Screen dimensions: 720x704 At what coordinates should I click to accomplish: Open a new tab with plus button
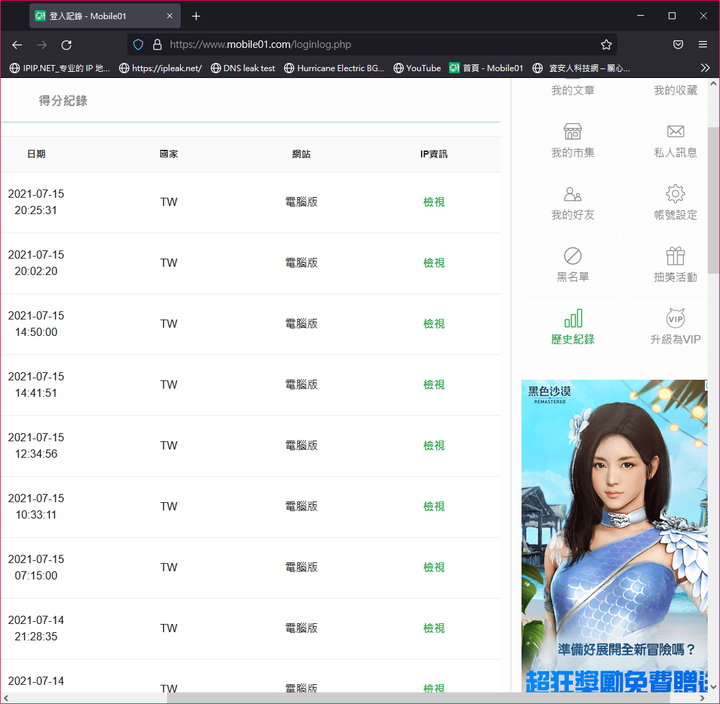pyautogui.click(x=196, y=16)
